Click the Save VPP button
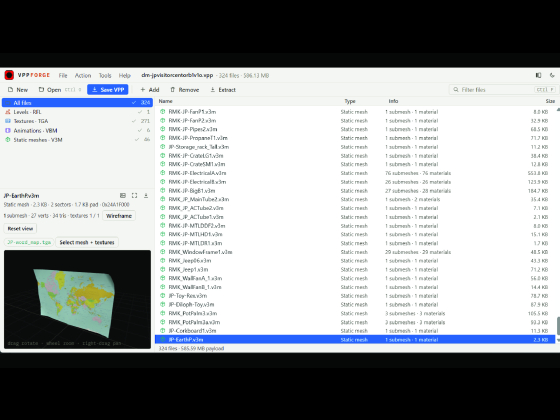This screenshot has width=560, height=420. pos(108,90)
